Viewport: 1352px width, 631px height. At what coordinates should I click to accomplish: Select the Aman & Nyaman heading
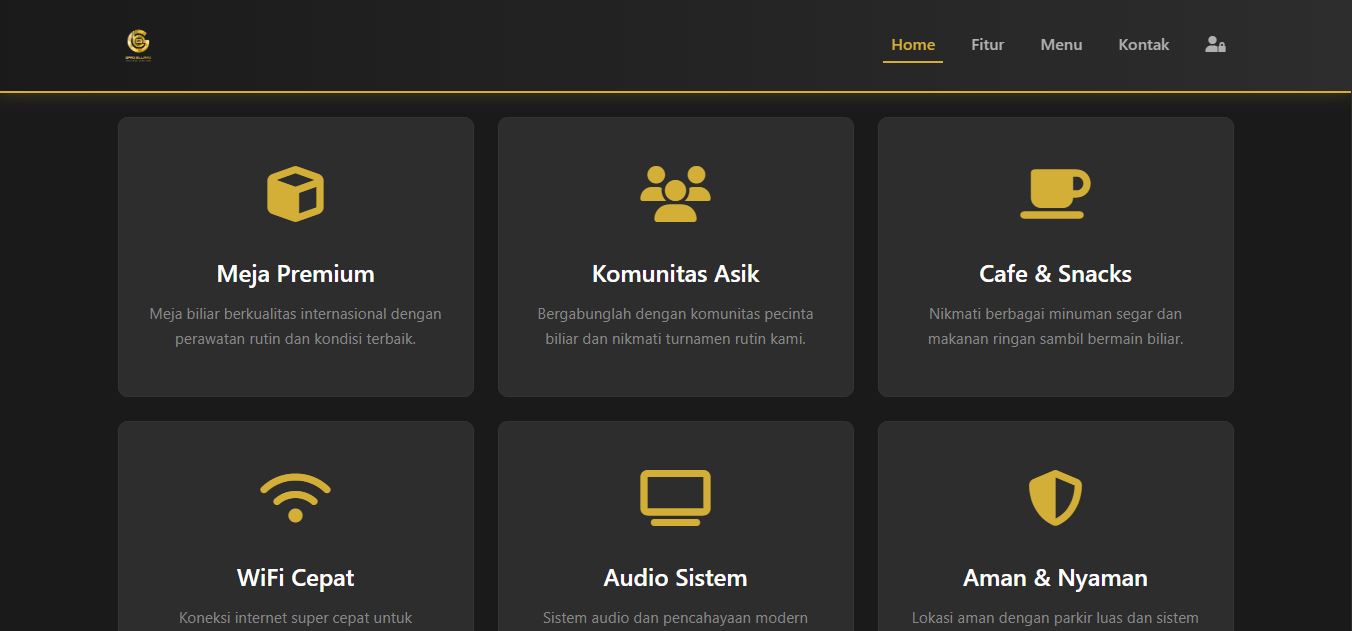1055,578
